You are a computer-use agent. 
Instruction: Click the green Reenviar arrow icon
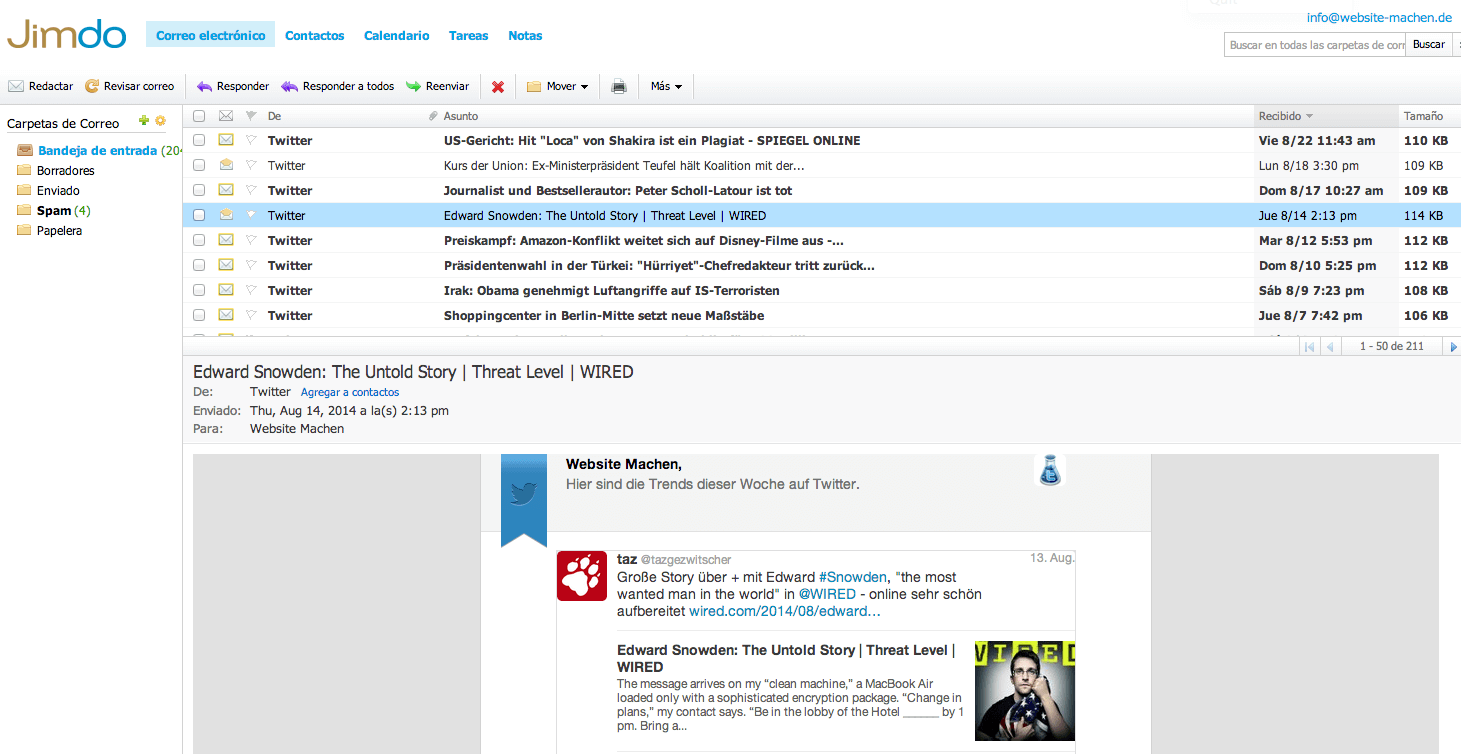tap(413, 86)
